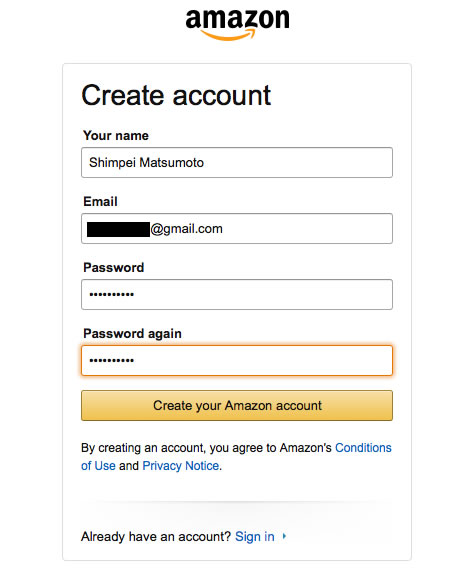The height and width of the screenshot is (577, 457).
Task: Open the Privacy Notice link
Action: click(x=181, y=466)
